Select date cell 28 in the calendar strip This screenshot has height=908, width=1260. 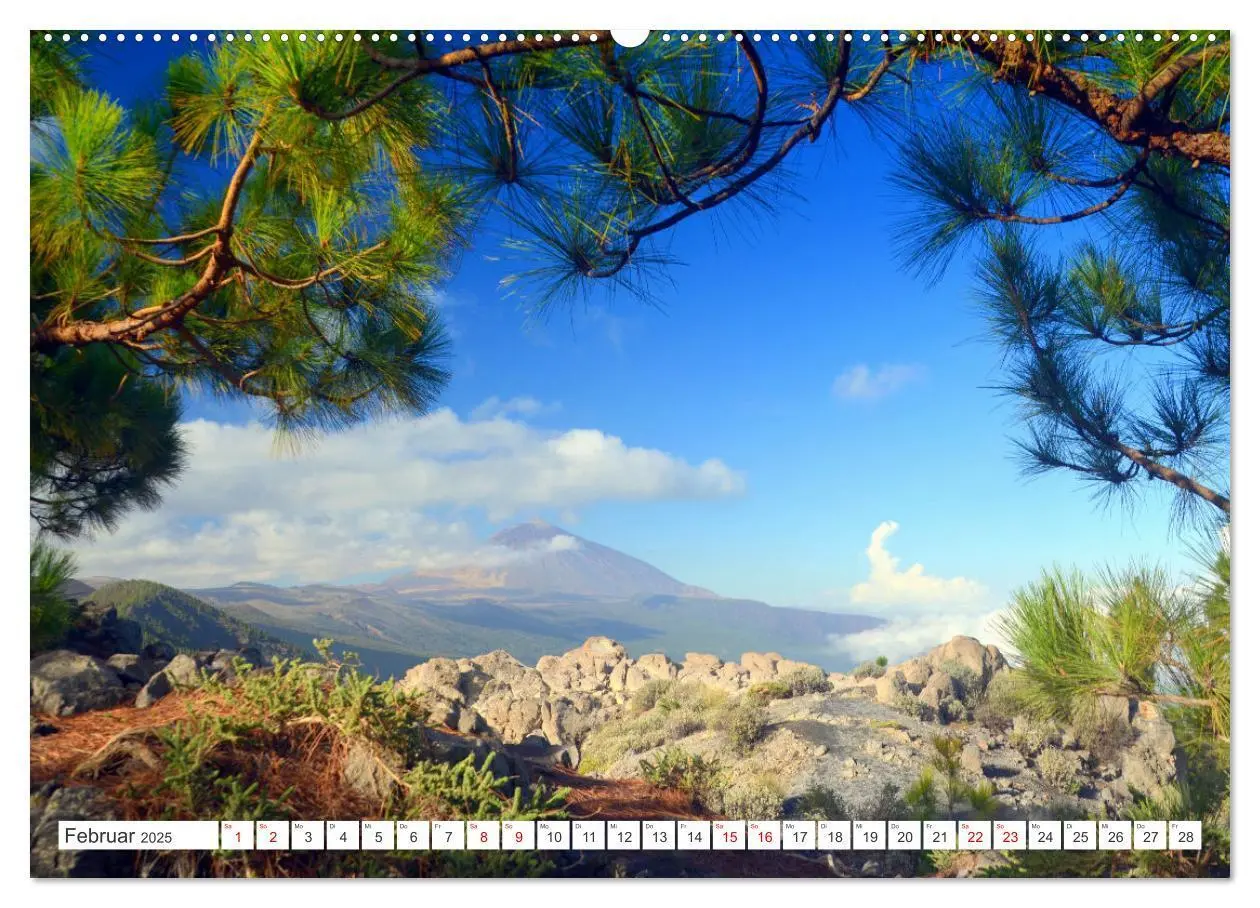pyautogui.click(x=1184, y=836)
